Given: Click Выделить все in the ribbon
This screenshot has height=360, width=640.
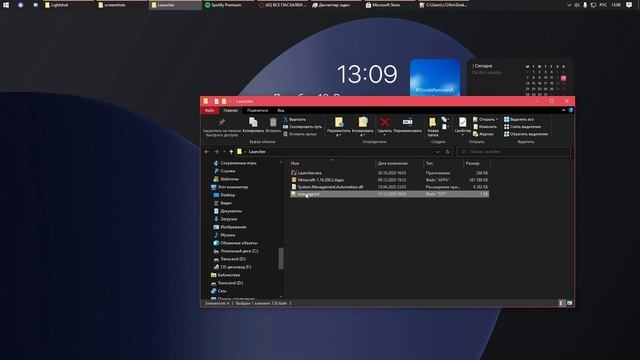Looking at the screenshot, I should tap(518, 120).
